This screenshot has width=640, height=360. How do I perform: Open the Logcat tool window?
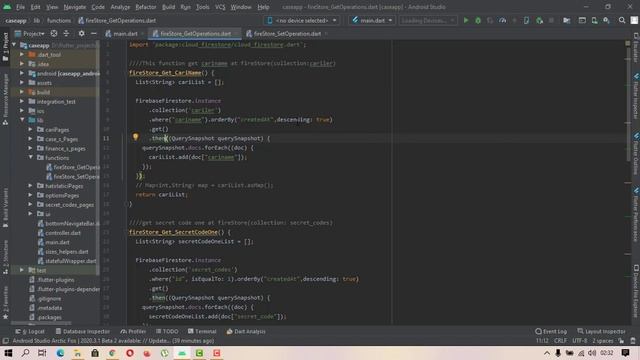coord(30,331)
